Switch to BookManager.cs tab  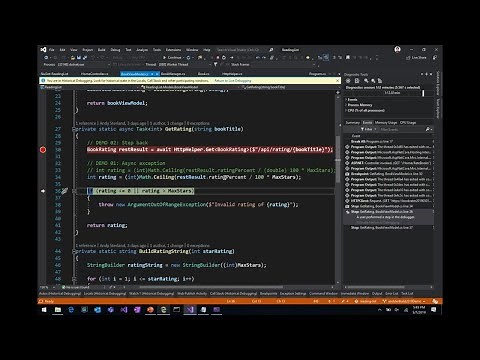pos(173,74)
